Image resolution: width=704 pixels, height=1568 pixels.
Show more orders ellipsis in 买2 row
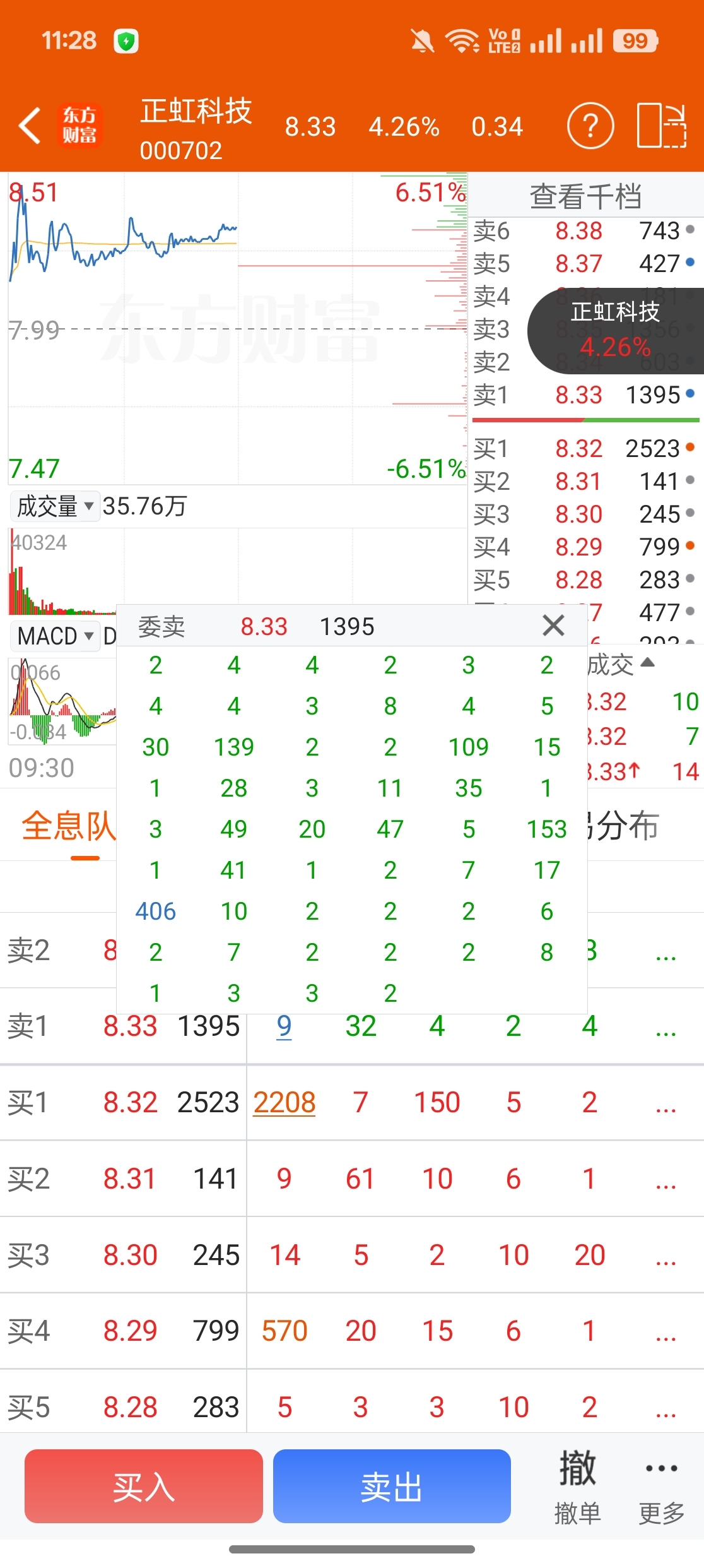[x=666, y=1184]
